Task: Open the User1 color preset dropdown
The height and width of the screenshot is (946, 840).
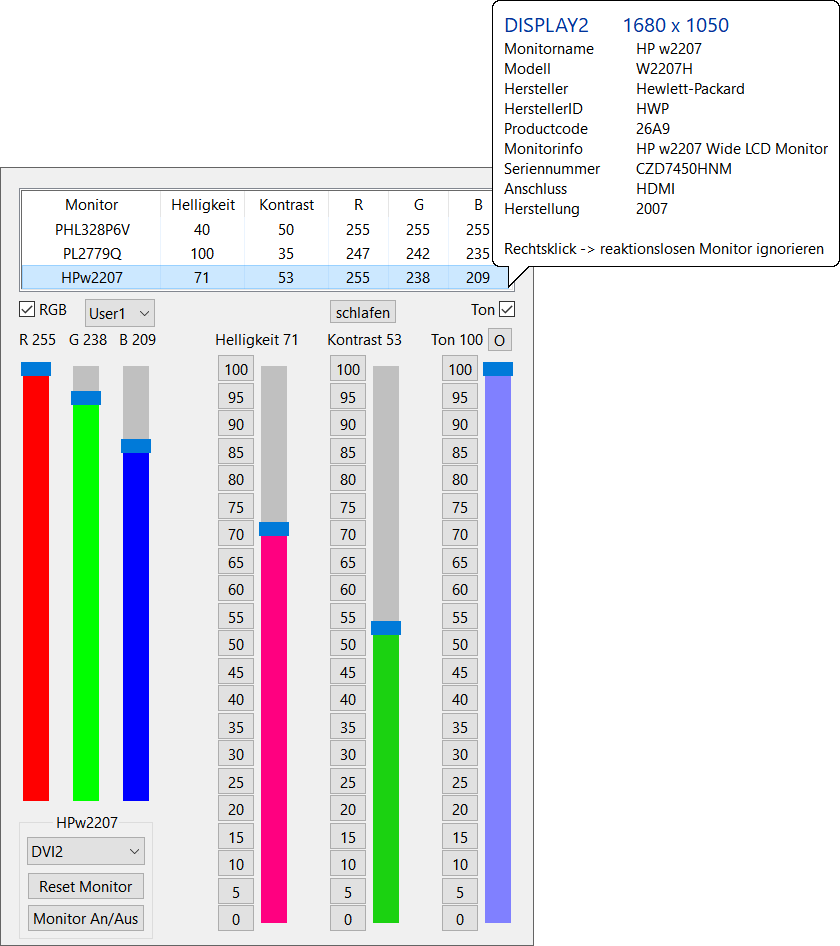Action: pyautogui.click(x=119, y=313)
